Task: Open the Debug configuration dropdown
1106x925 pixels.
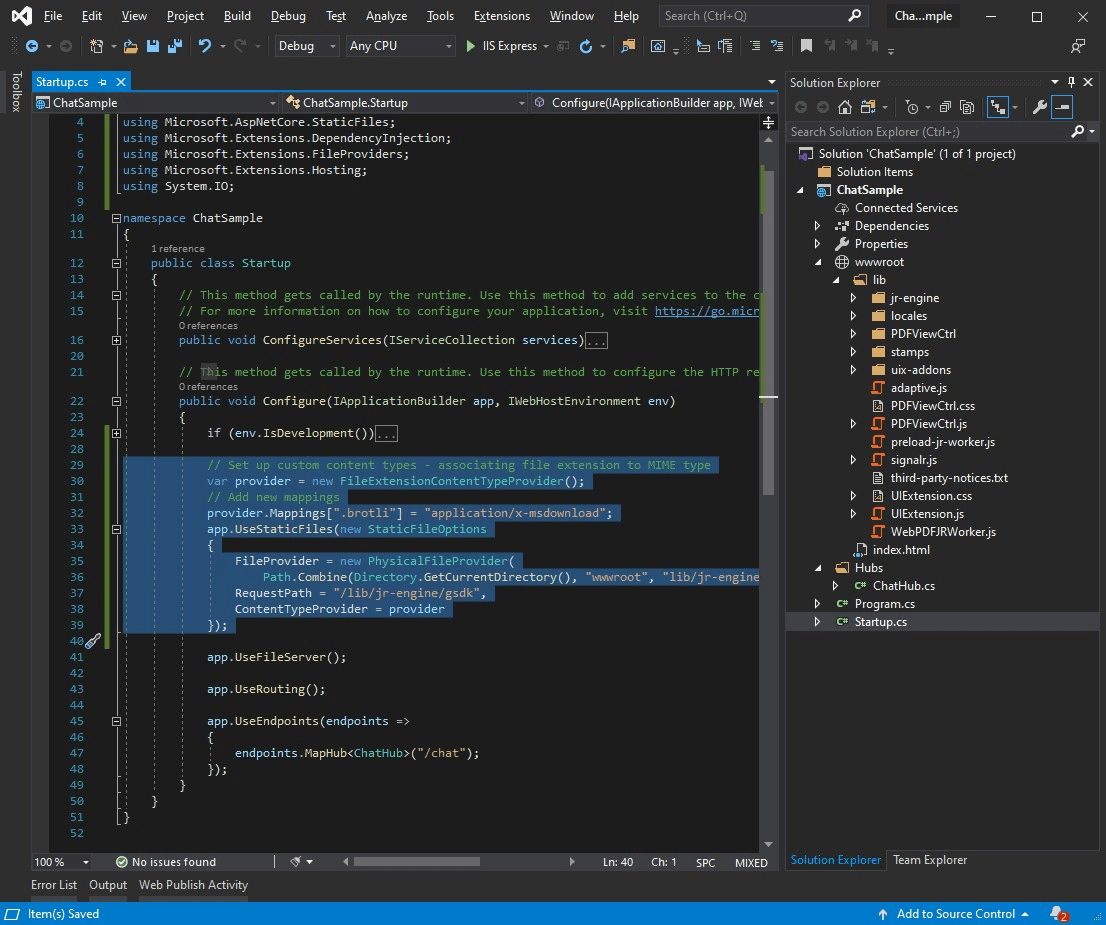Action: coord(307,46)
